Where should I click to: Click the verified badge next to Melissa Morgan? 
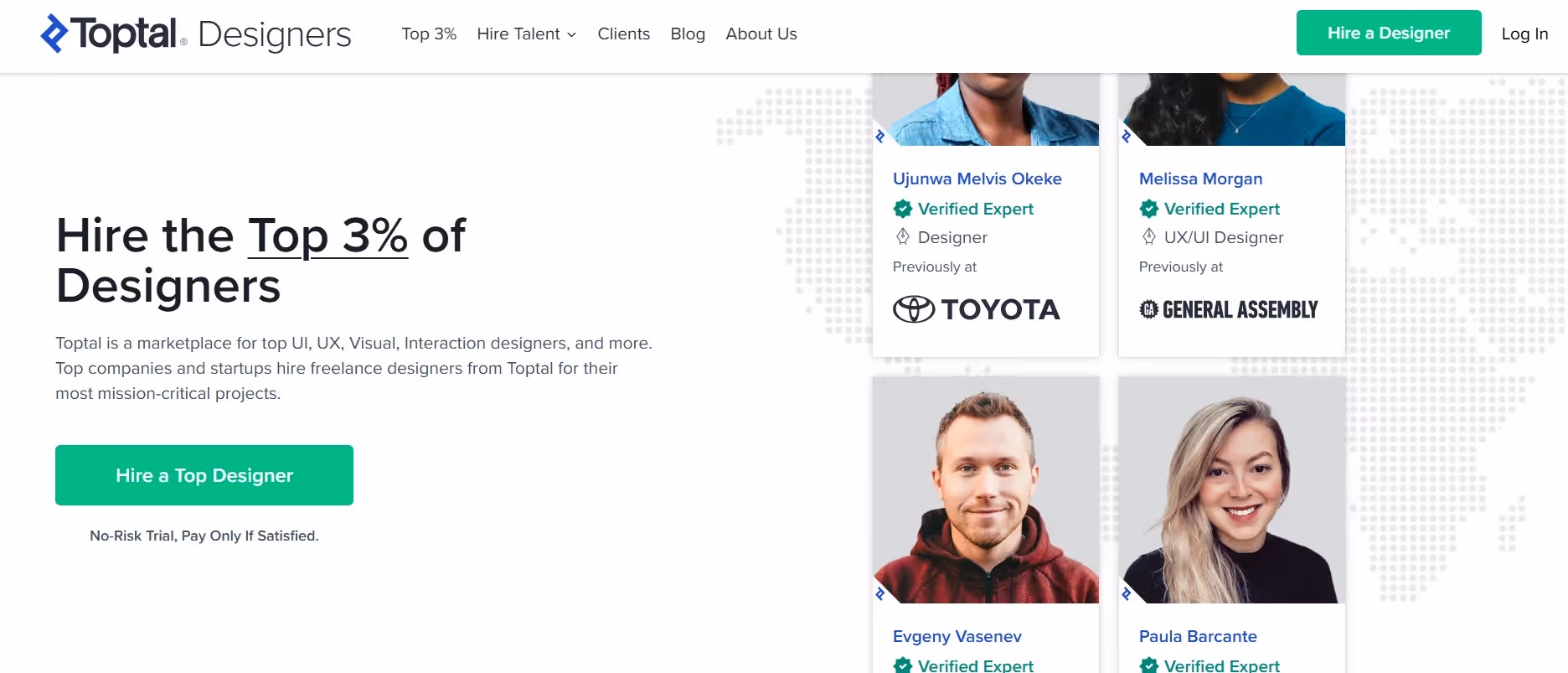[x=1148, y=209]
